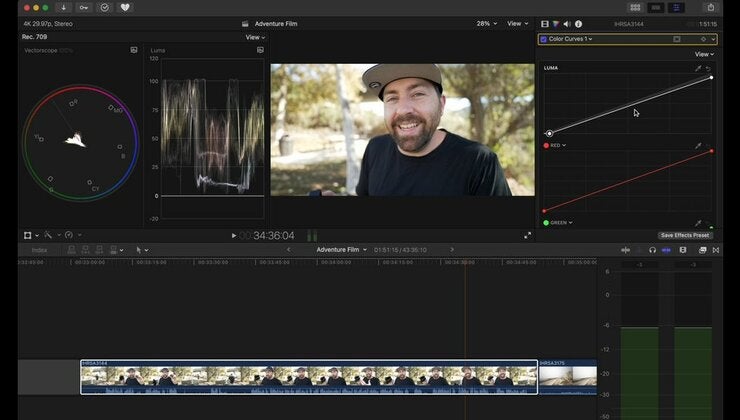
Task: Select the HRSA3144 clip in timeline
Action: (x=309, y=377)
